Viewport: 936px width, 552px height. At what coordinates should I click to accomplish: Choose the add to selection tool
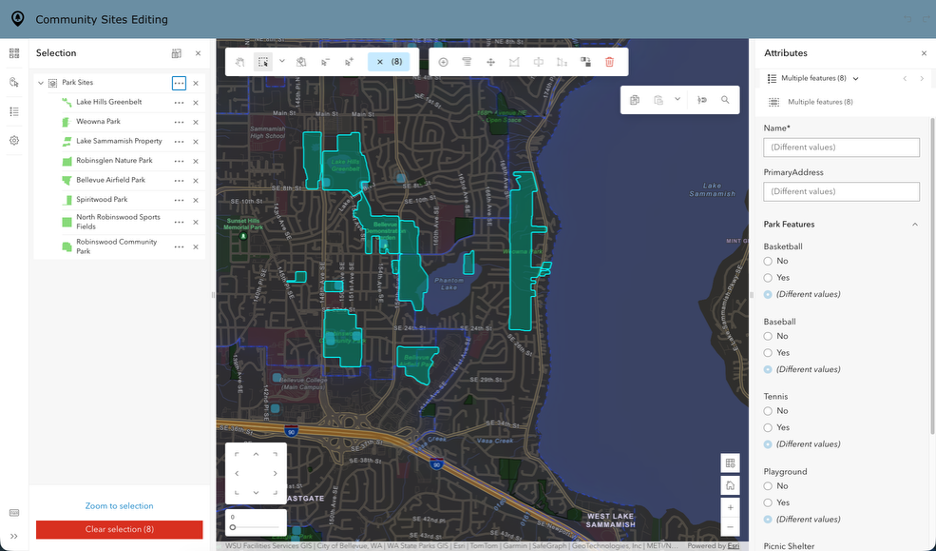[x=349, y=62]
